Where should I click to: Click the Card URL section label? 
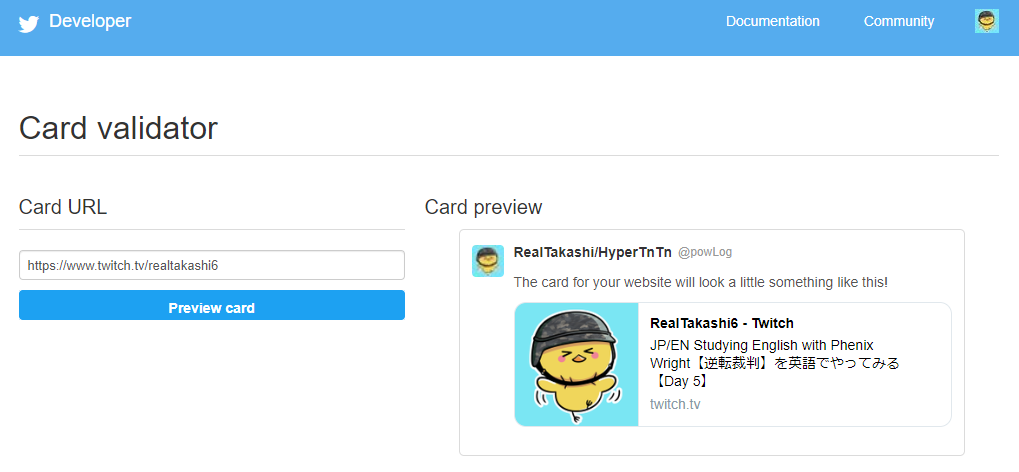[63, 207]
